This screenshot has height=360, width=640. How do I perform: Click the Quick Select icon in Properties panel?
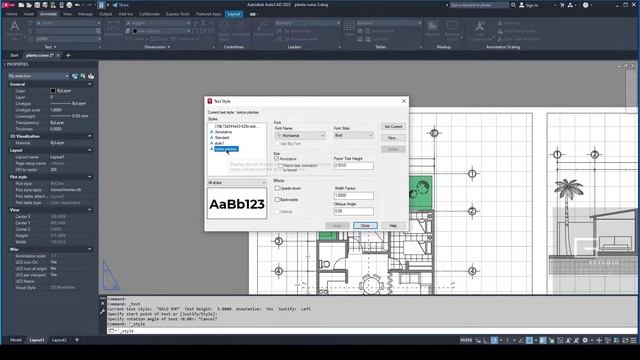(x=91, y=76)
